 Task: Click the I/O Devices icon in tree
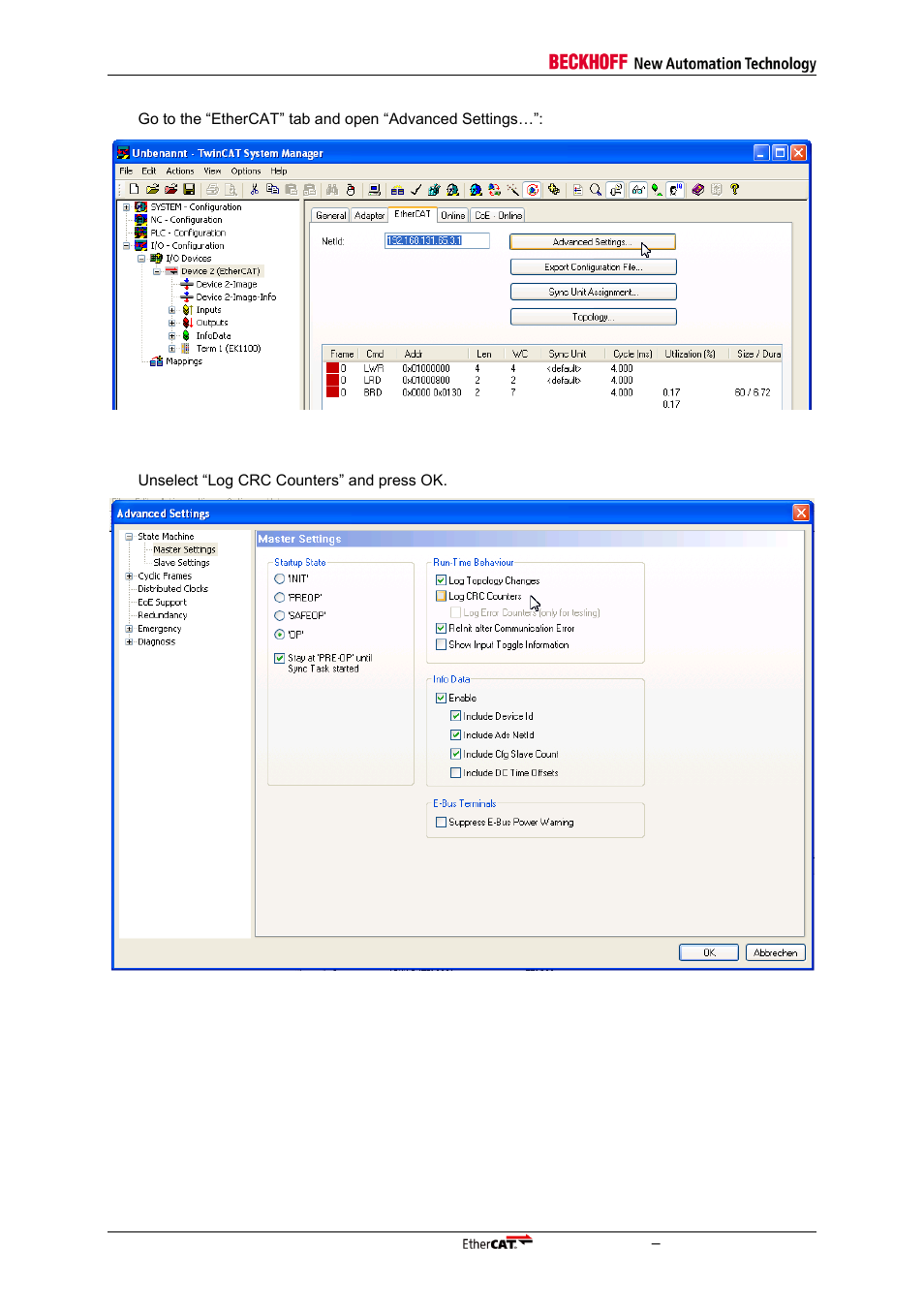point(156,259)
